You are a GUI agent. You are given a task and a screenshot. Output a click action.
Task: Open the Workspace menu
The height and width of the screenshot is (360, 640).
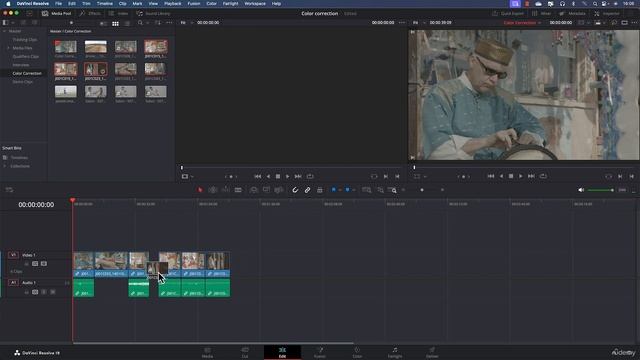tap(255, 4)
